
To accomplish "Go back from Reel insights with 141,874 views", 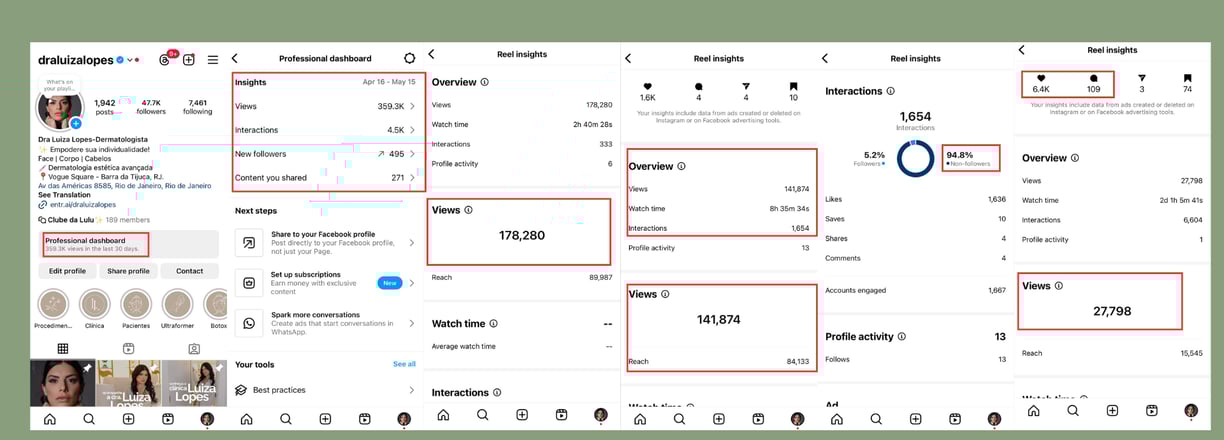I will [x=628, y=58].
